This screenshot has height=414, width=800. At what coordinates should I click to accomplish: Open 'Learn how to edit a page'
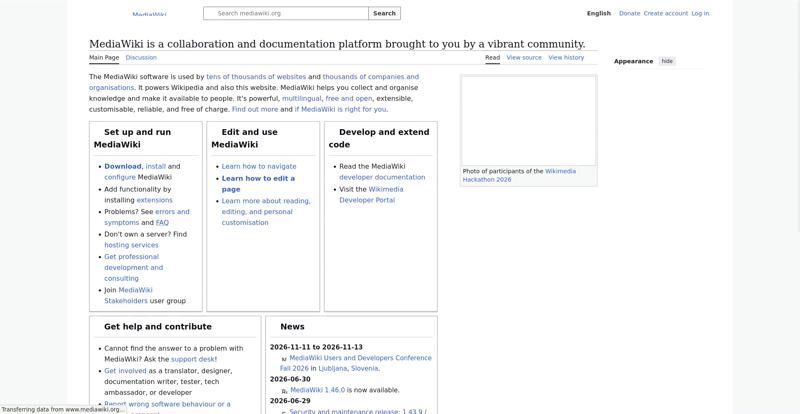click(258, 184)
